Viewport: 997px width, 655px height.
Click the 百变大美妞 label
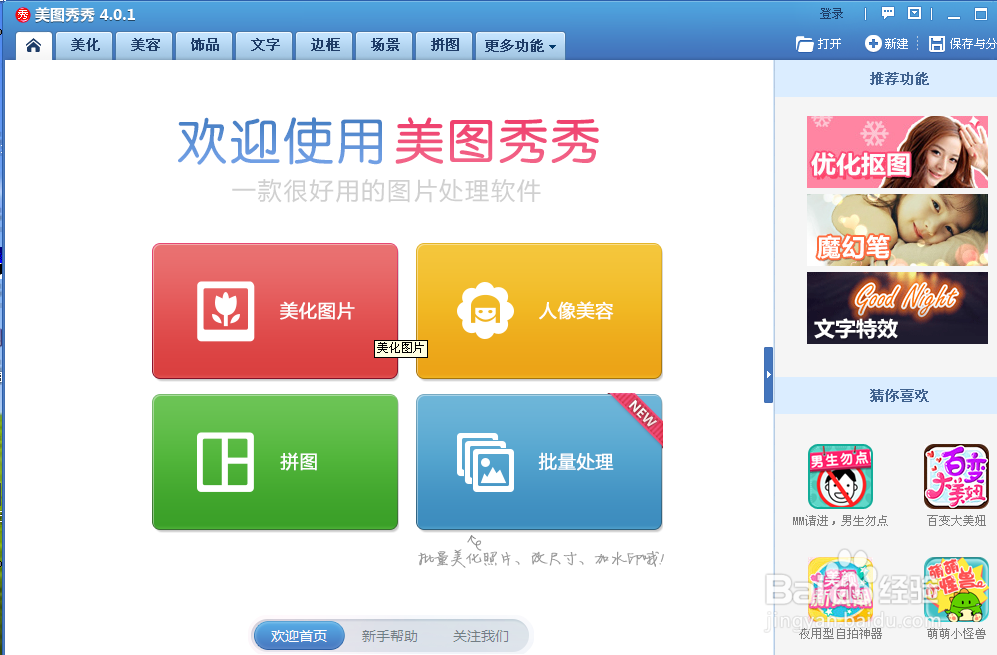[x=956, y=521]
